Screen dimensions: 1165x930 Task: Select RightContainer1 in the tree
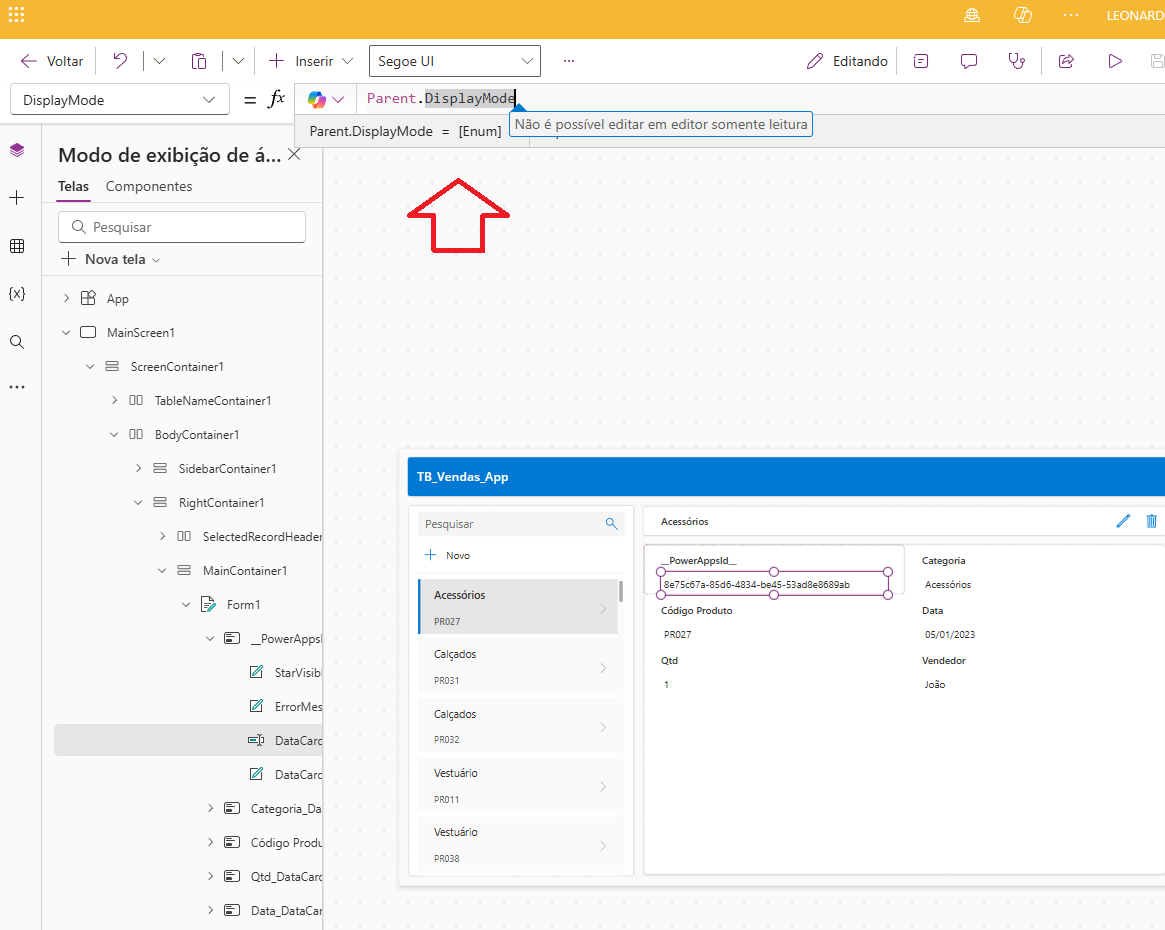[221, 503]
